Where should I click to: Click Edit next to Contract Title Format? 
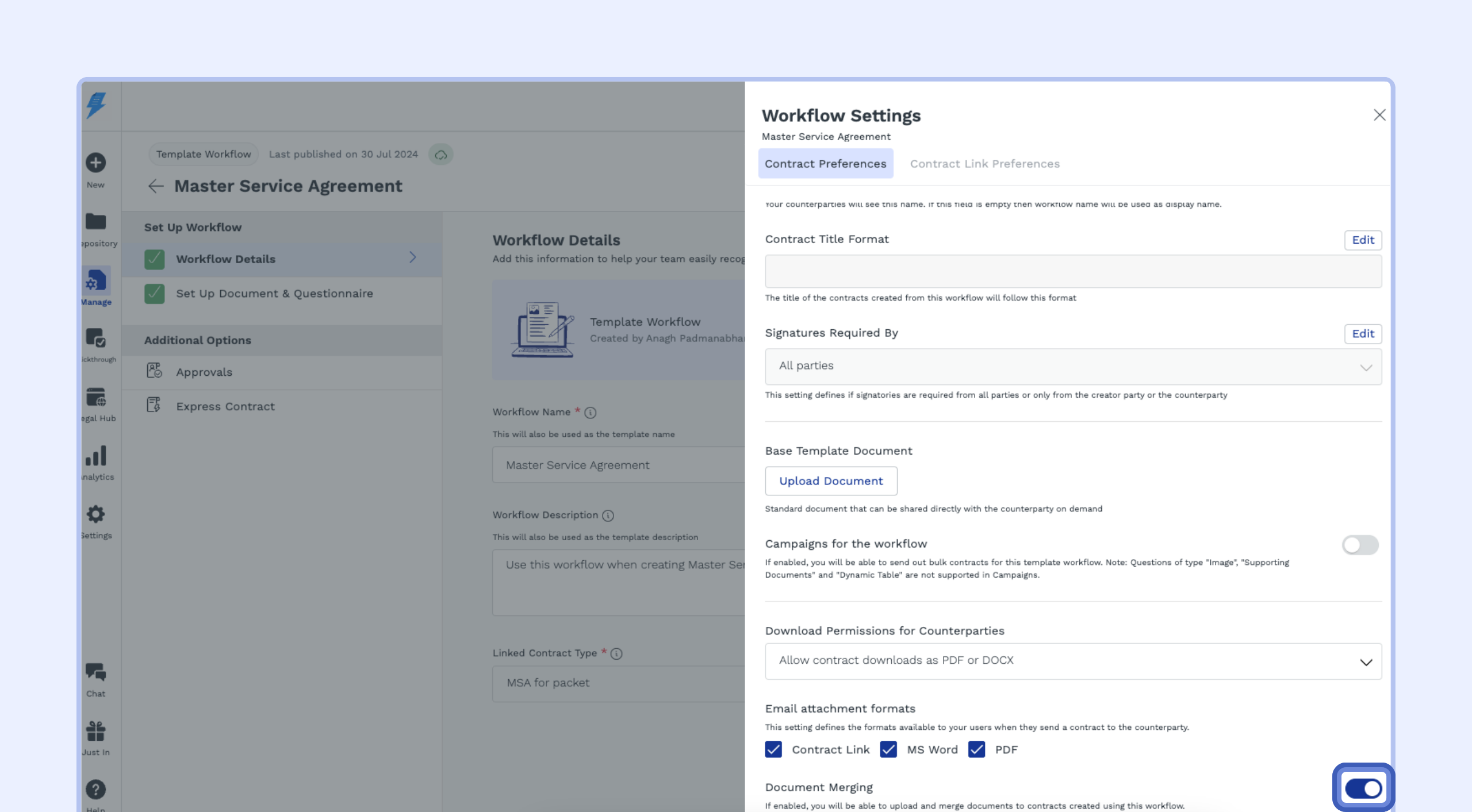[x=1363, y=240]
